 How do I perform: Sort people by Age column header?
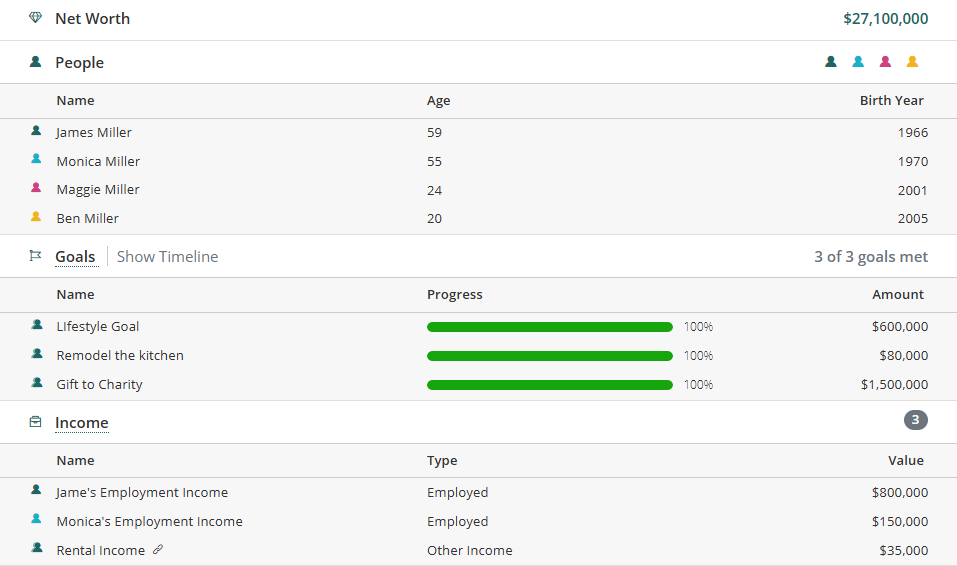point(438,100)
